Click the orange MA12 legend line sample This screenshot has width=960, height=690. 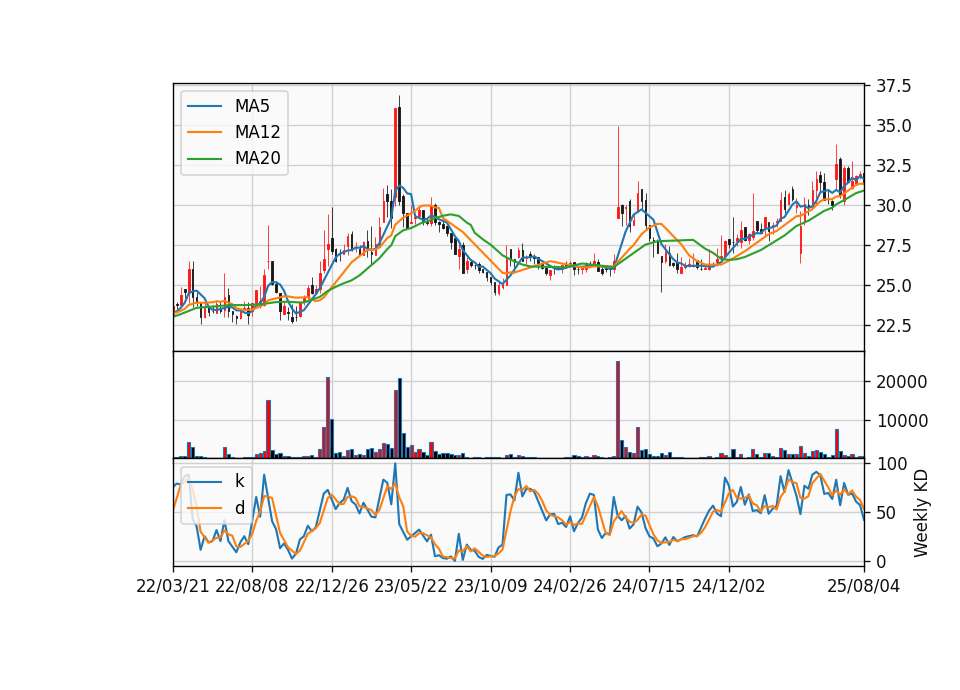[x=204, y=132]
